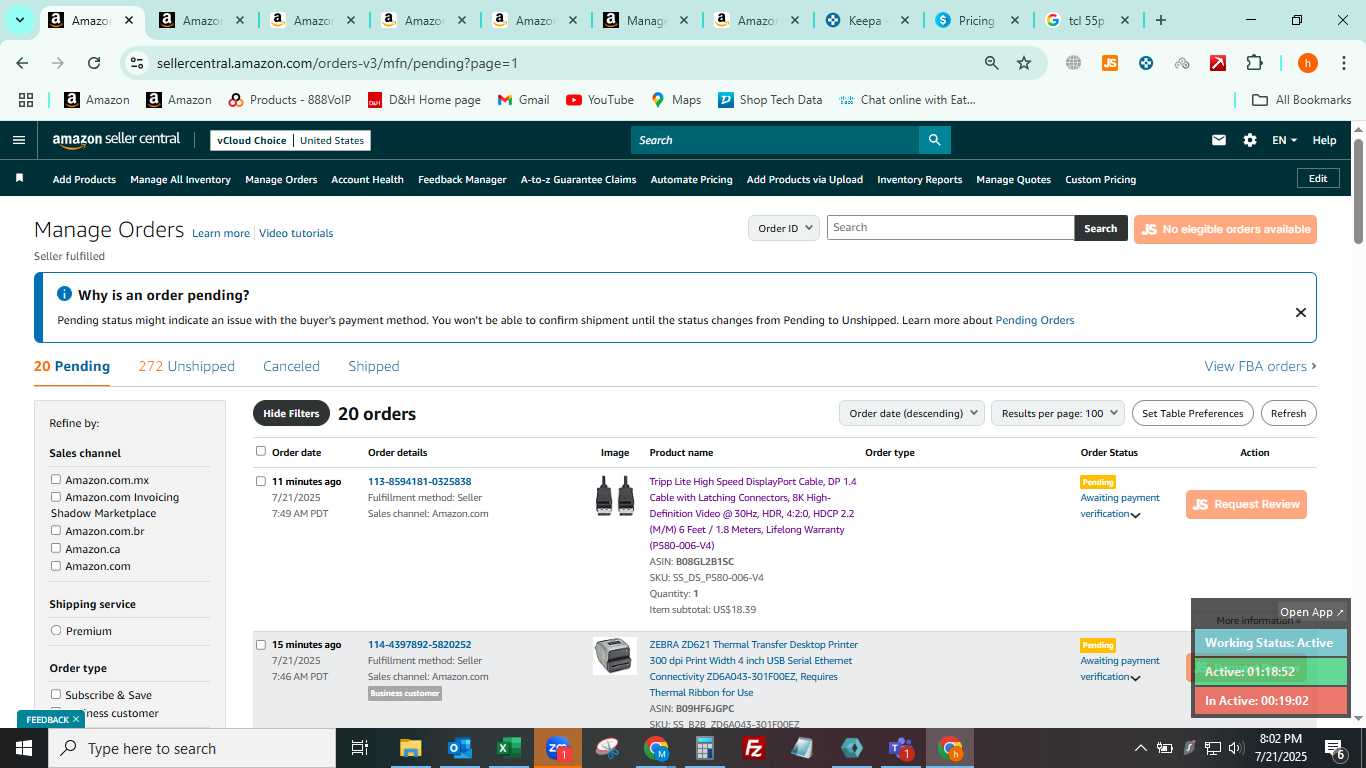Click the Amazon Seller Central logo

click(x=116, y=140)
